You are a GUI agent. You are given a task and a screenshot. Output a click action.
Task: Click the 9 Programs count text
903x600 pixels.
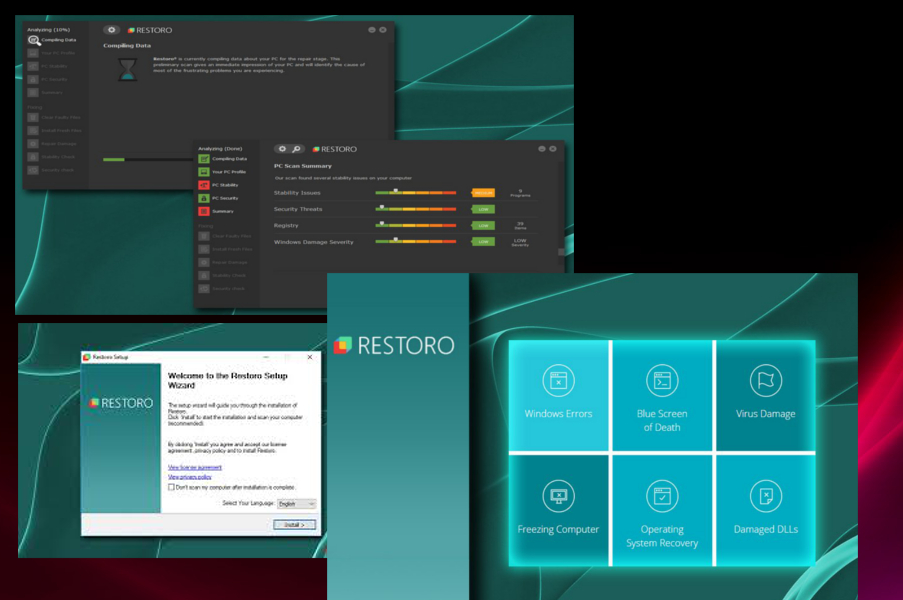tap(520, 193)
